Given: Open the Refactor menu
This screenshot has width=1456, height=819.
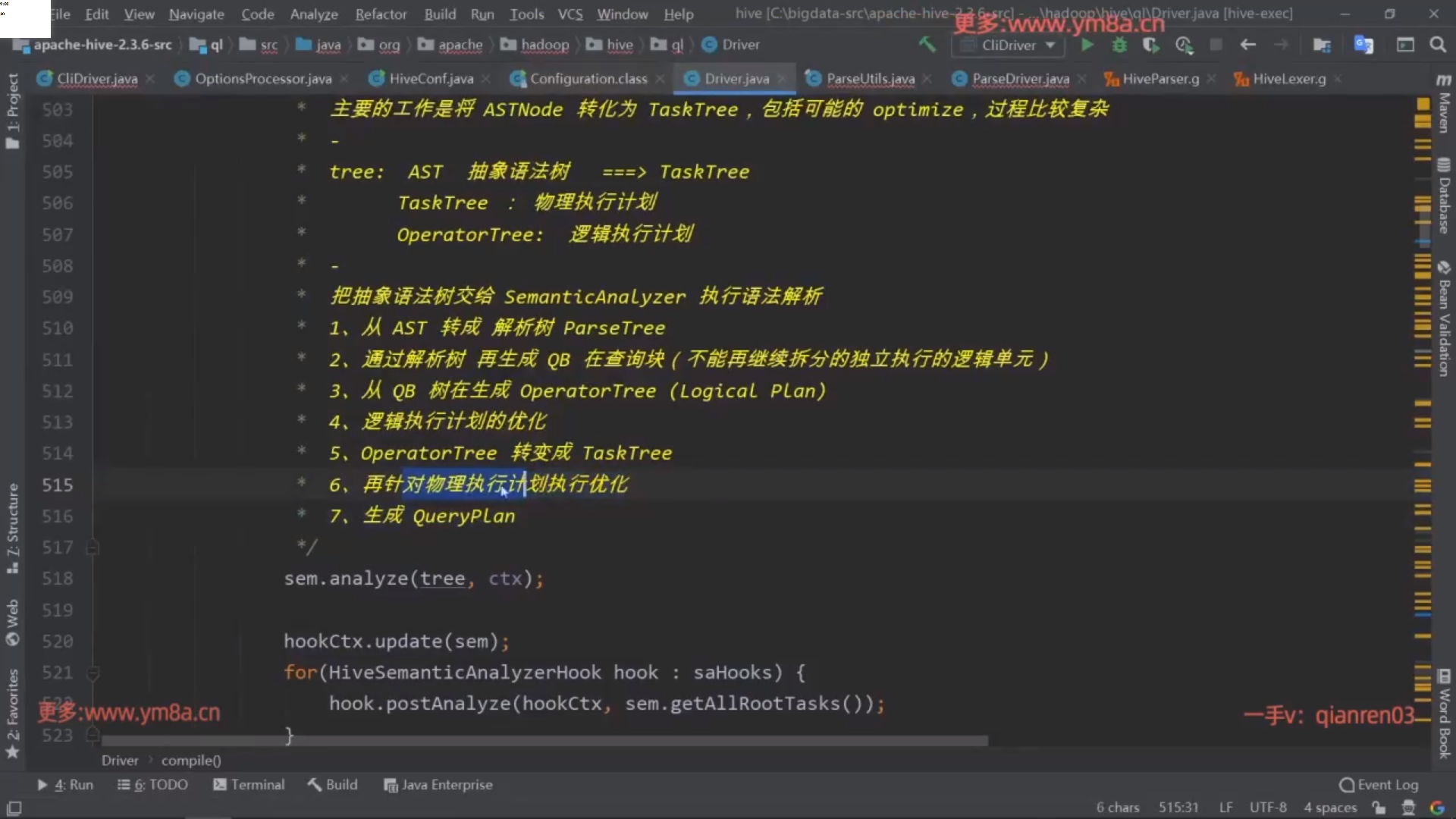Looking at the screenshot, I should (x=381, y=14).
